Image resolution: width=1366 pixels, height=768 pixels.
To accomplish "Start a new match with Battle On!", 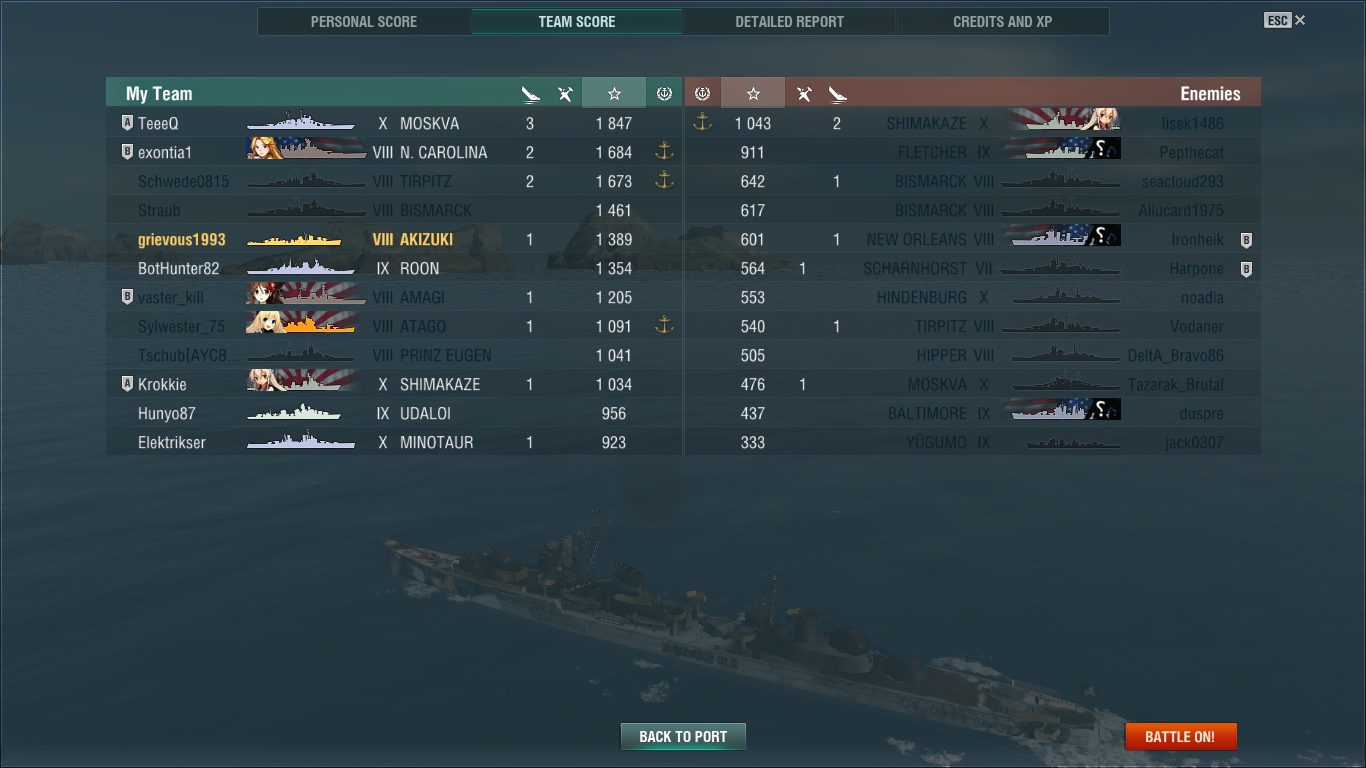I will click(x=1181, y=737).
